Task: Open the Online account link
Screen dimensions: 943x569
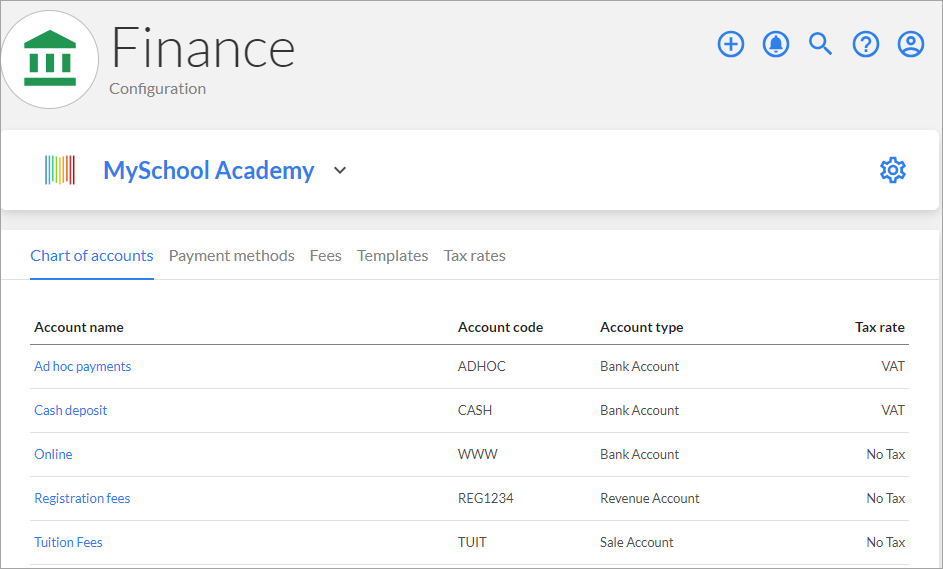Action: click(x=53, y=454)
